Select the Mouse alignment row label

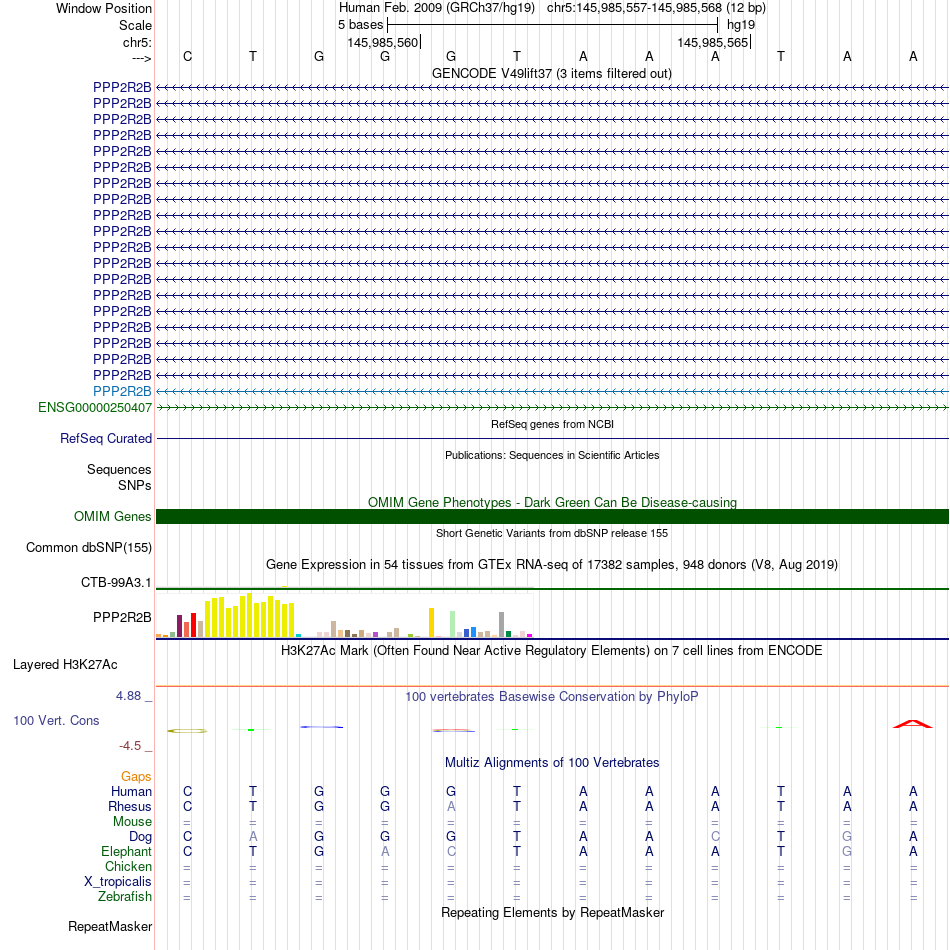[132, 822]
